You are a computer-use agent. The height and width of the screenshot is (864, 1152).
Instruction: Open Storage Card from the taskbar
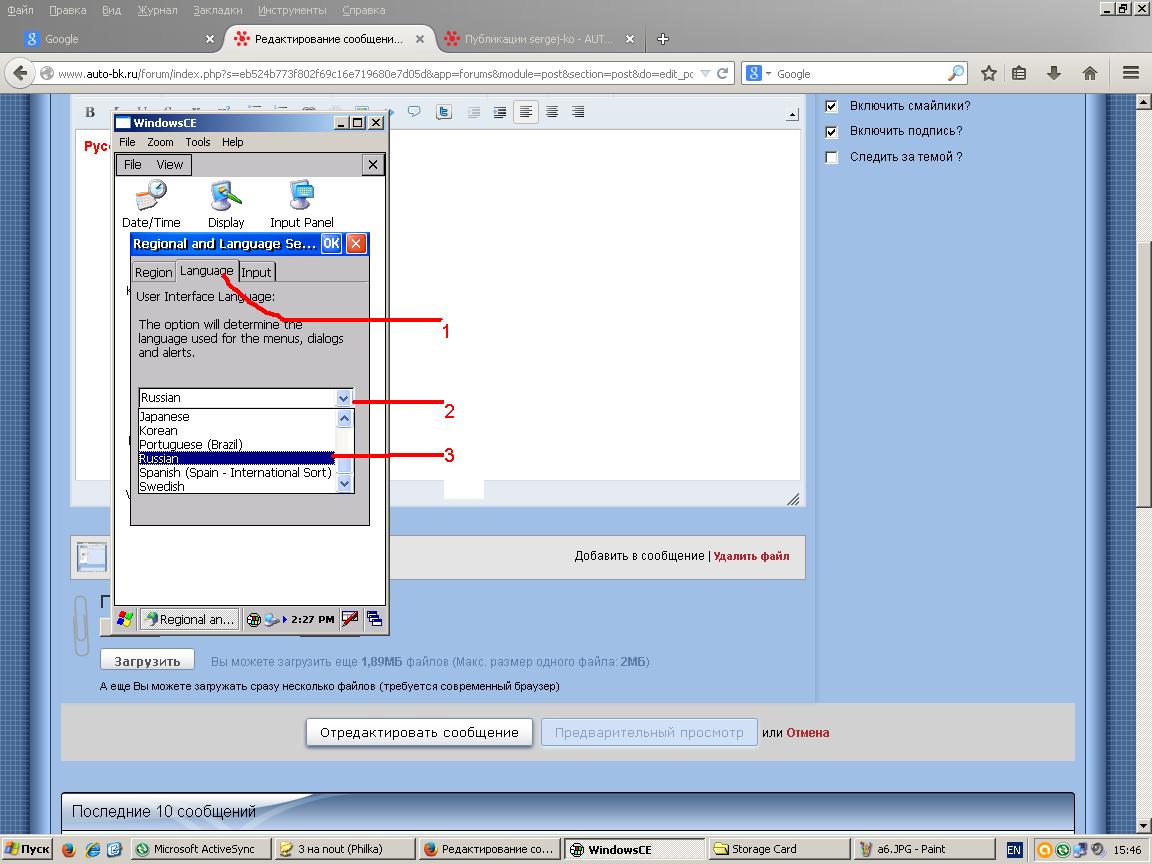[779, 849]
